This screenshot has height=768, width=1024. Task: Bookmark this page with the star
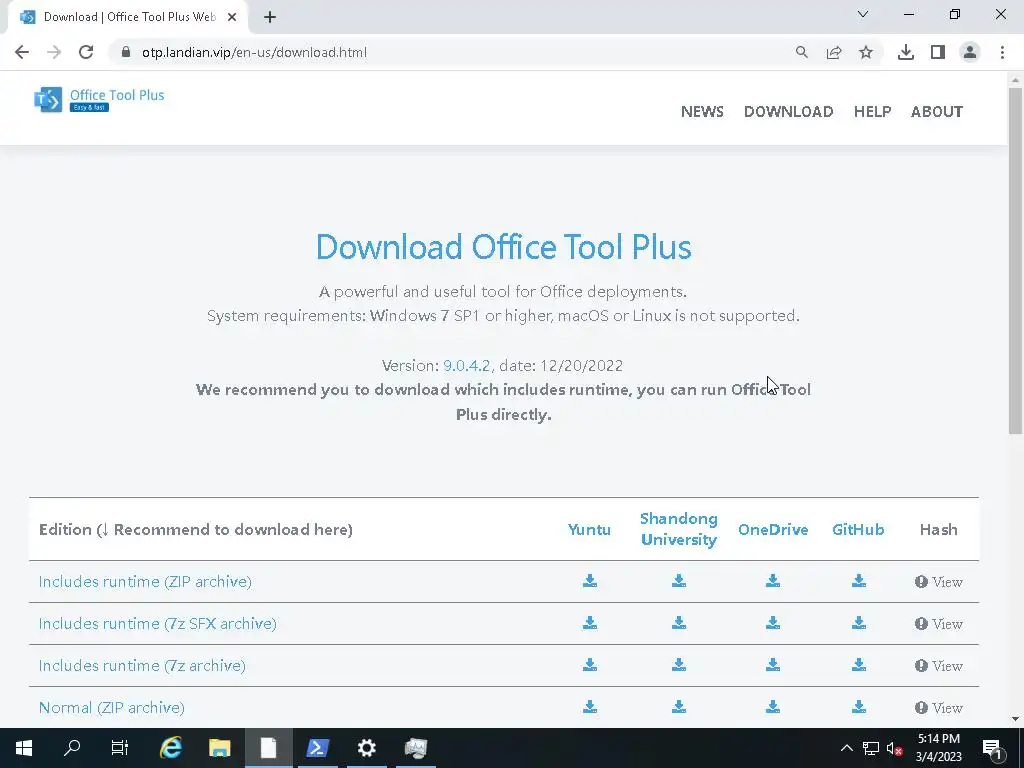click(866, 52)
